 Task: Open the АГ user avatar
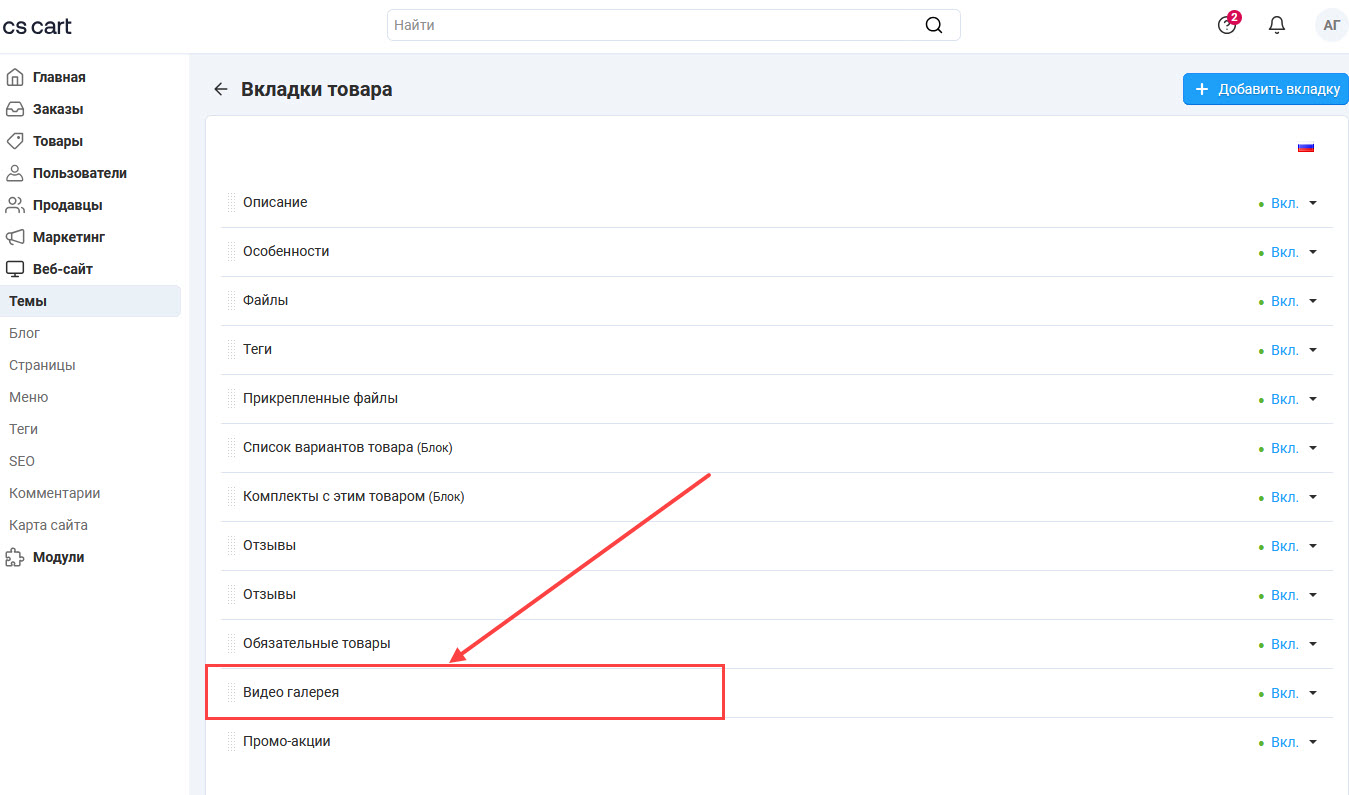tap(1331, 26)
